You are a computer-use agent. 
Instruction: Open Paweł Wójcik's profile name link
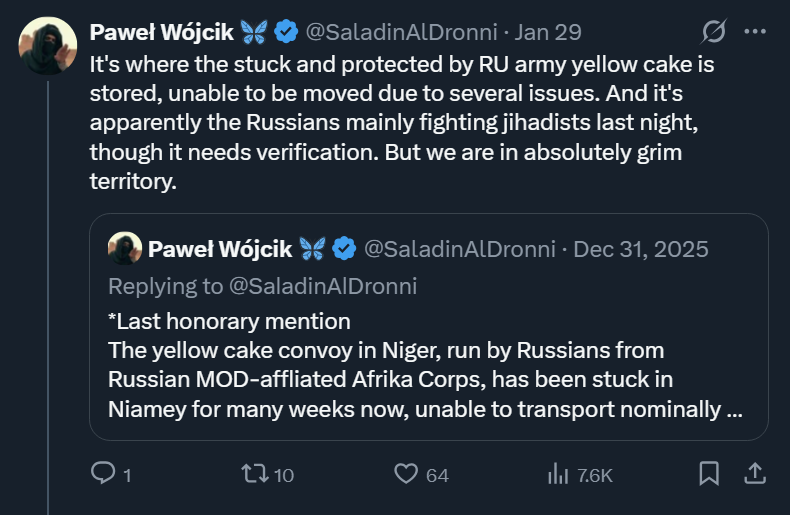point(161,32)
